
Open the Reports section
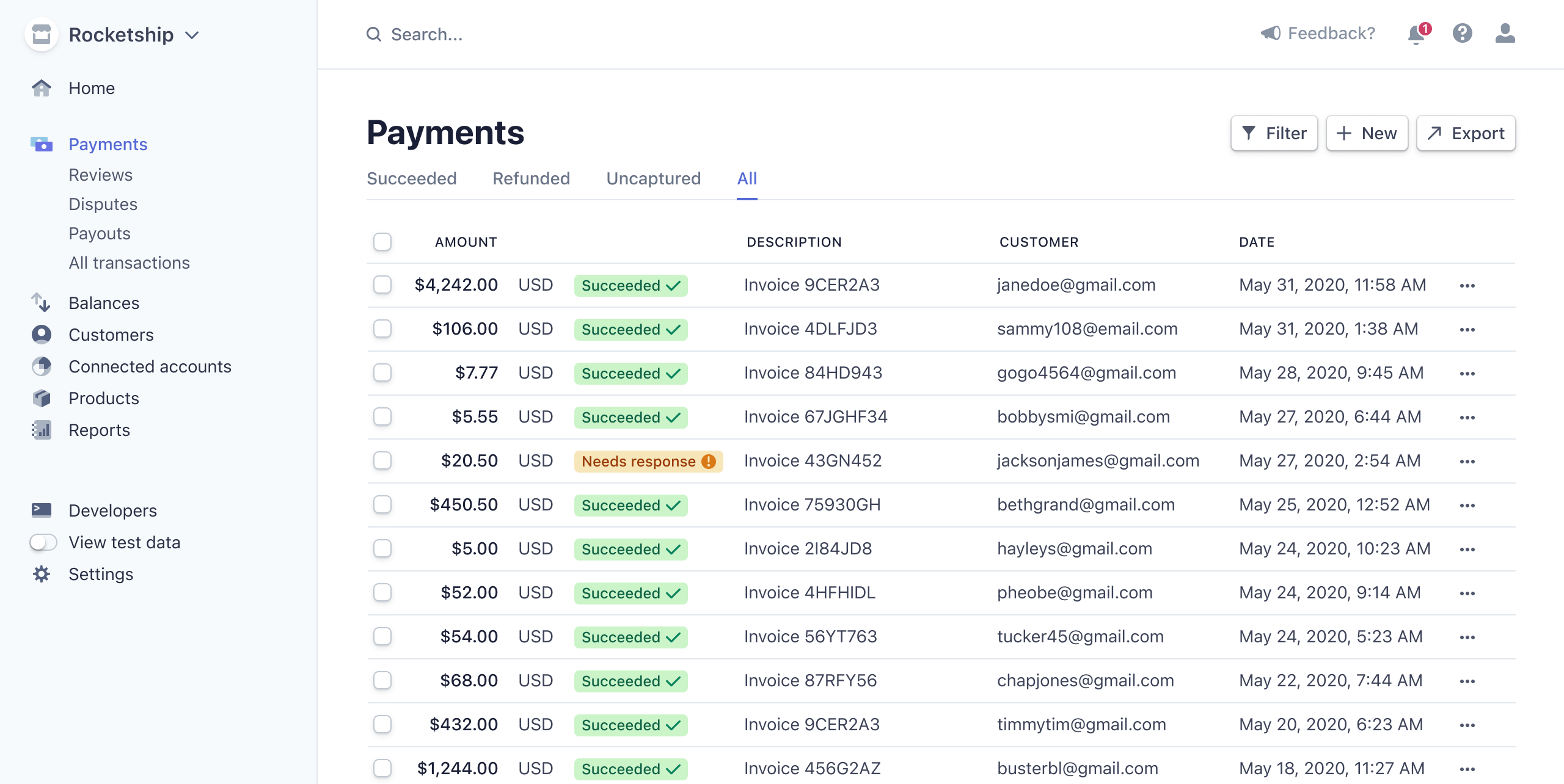point(99,430)
